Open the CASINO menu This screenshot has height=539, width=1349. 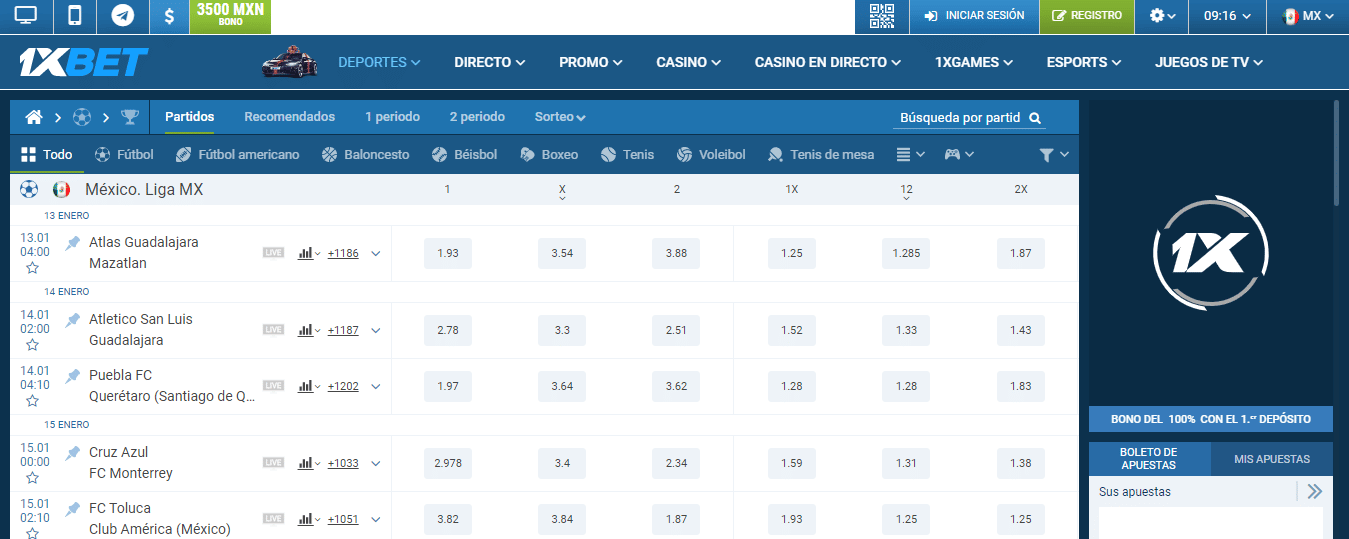(688, 62)
